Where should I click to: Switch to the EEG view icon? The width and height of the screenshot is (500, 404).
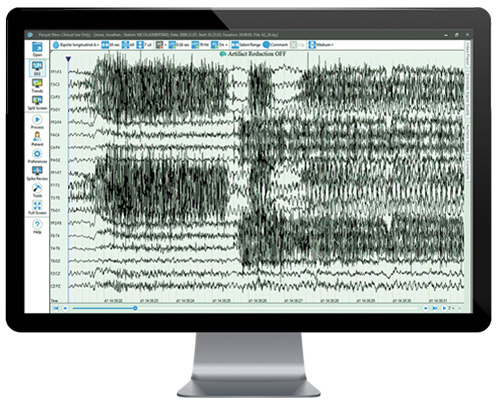point(37,68)
